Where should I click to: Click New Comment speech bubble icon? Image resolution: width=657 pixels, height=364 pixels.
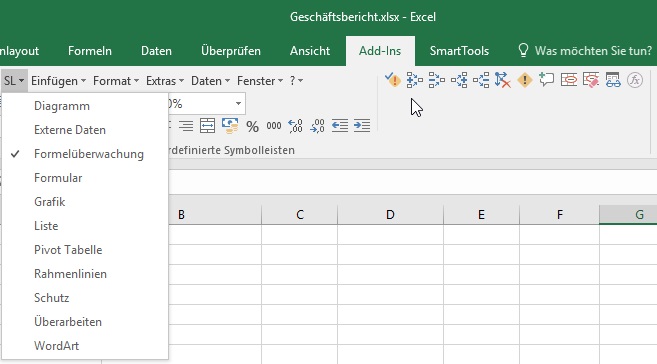(546, 80)
